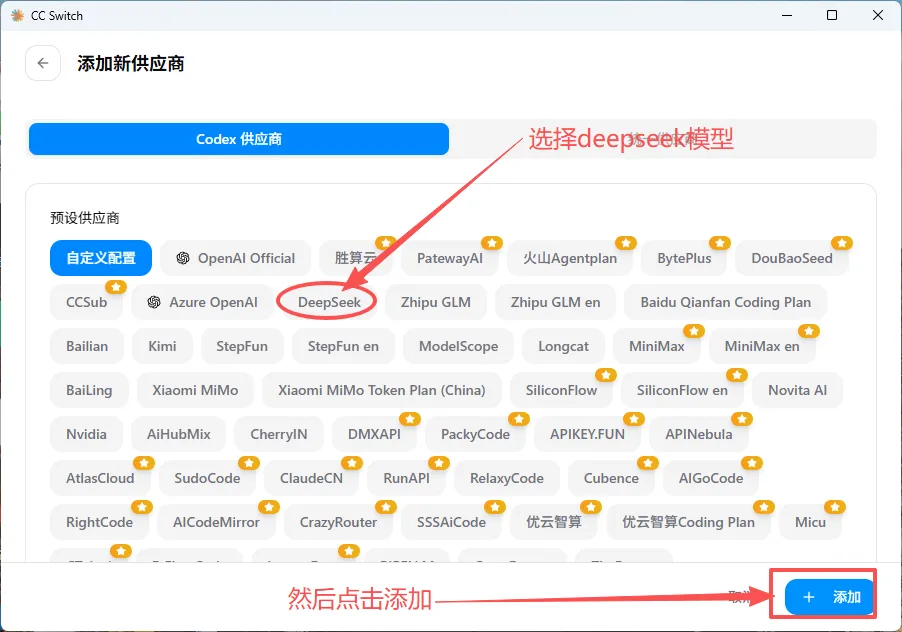Pick Xiaomi MiMo Token Plan (China)

(x=381, y=390)
